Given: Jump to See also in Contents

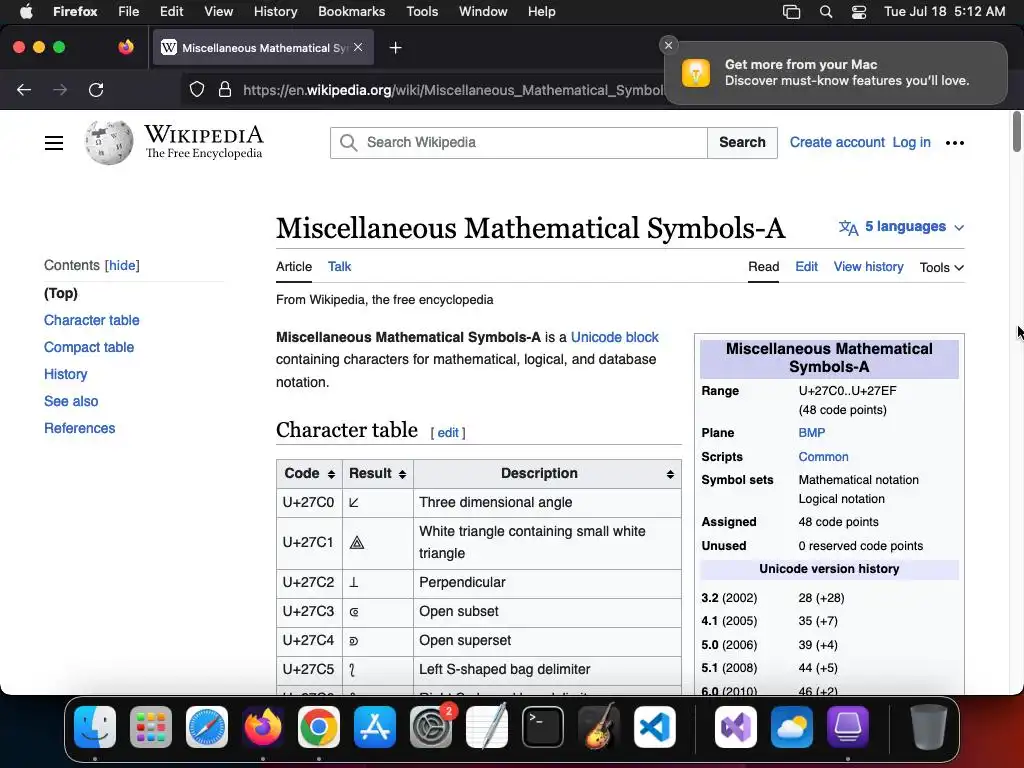Looking at the screenshot, I should pyautogui.click(x=71, y=401).
